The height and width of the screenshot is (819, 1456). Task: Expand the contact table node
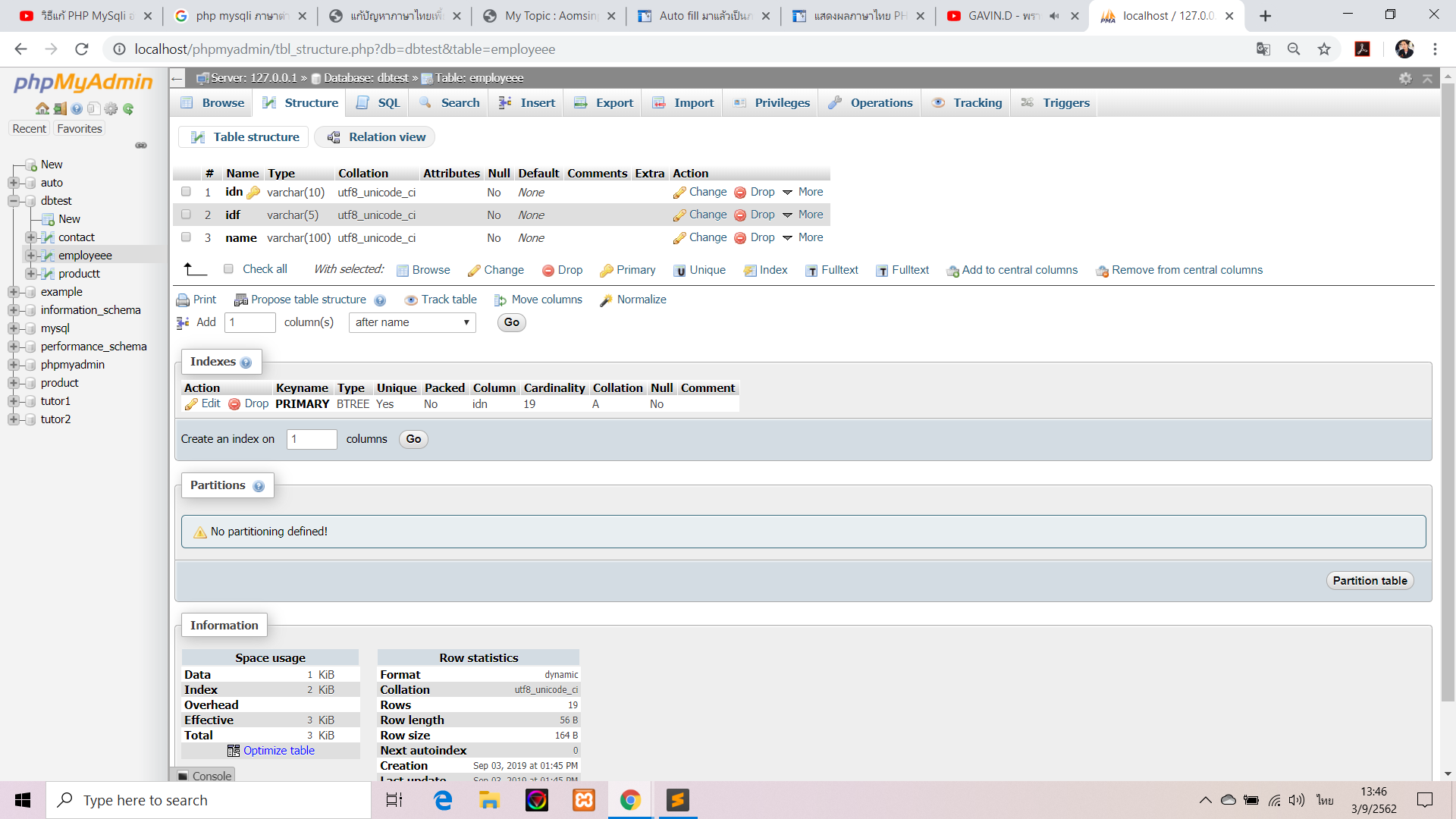pyautogui.click(x=31, y=237)
